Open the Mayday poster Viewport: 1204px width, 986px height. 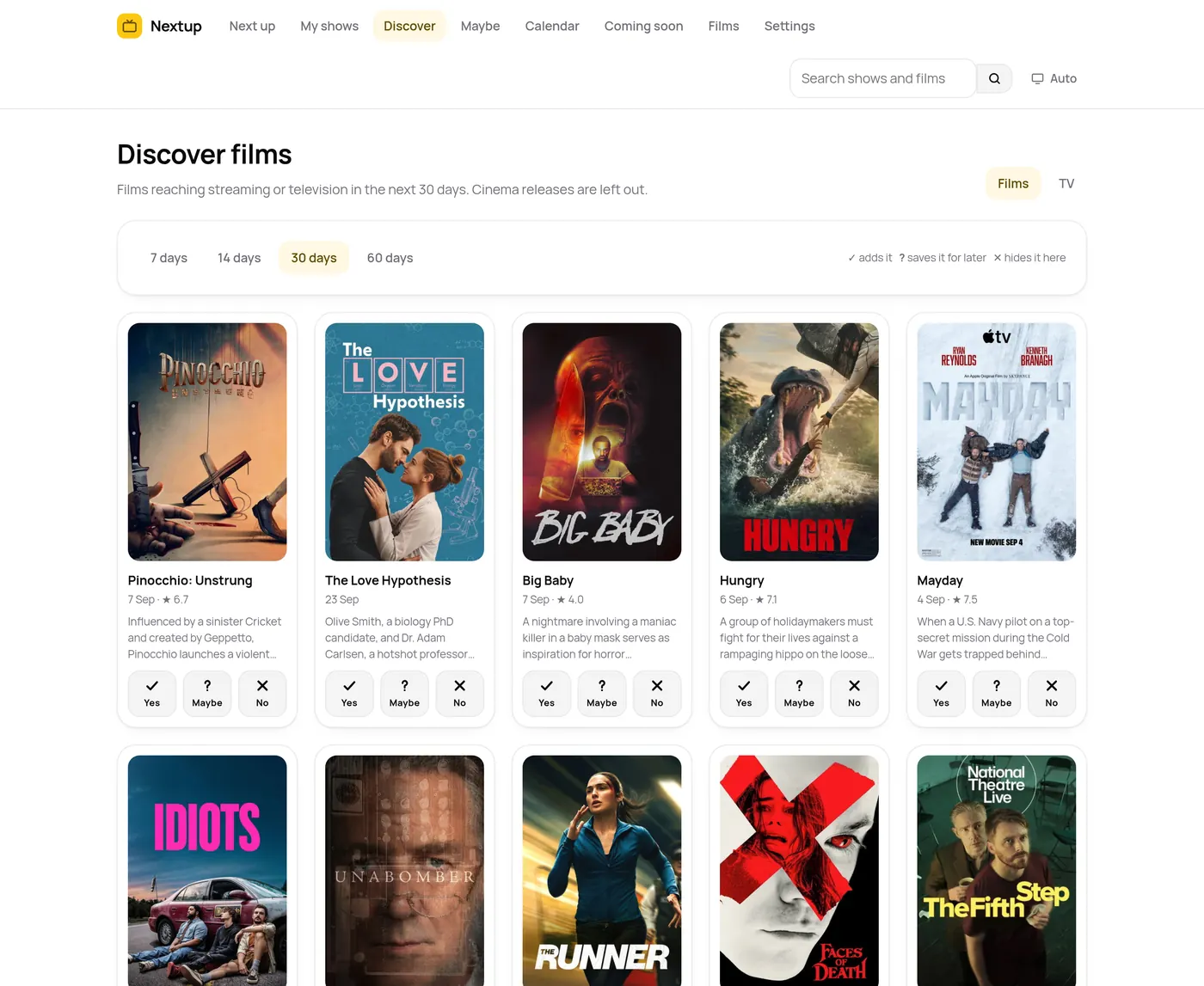(x=997, y=442)
